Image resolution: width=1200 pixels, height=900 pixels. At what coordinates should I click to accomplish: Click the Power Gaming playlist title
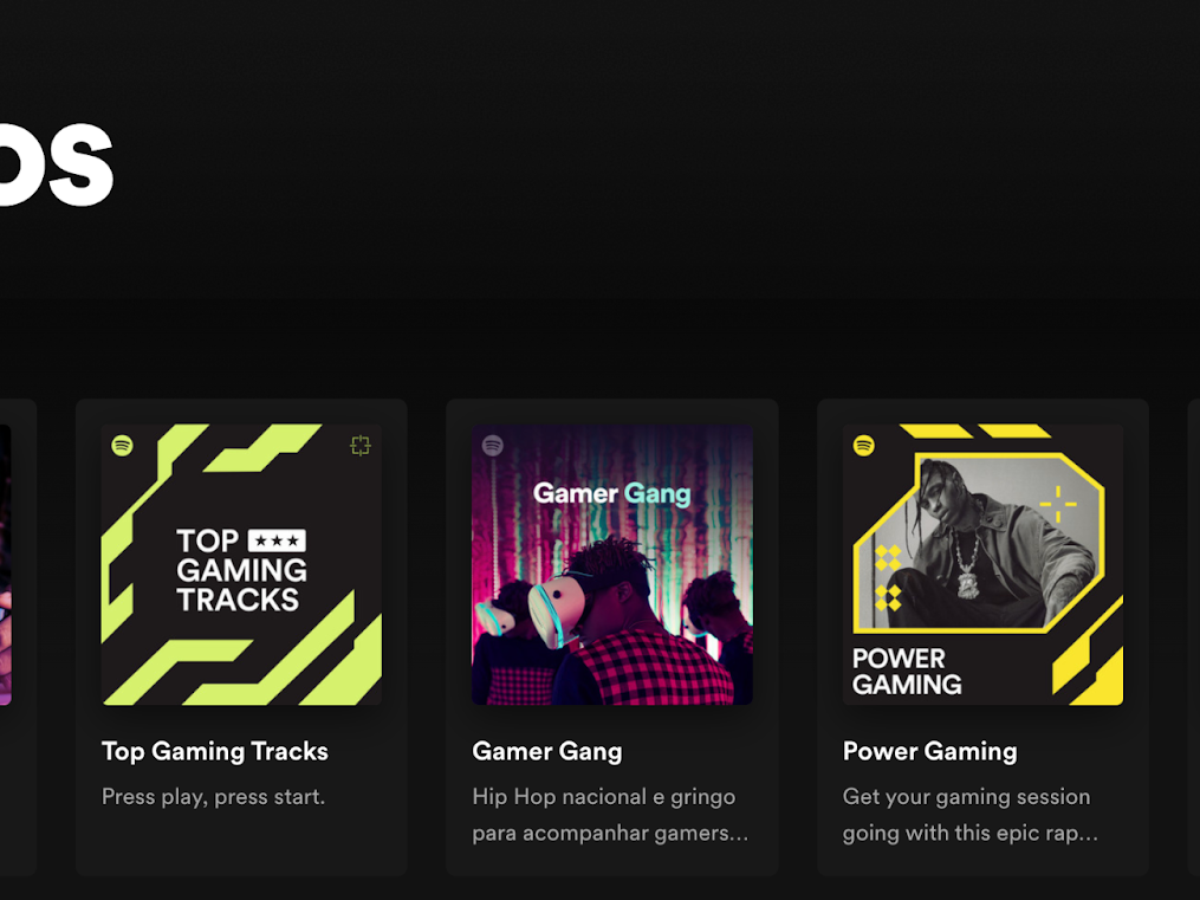coord(930,752)
